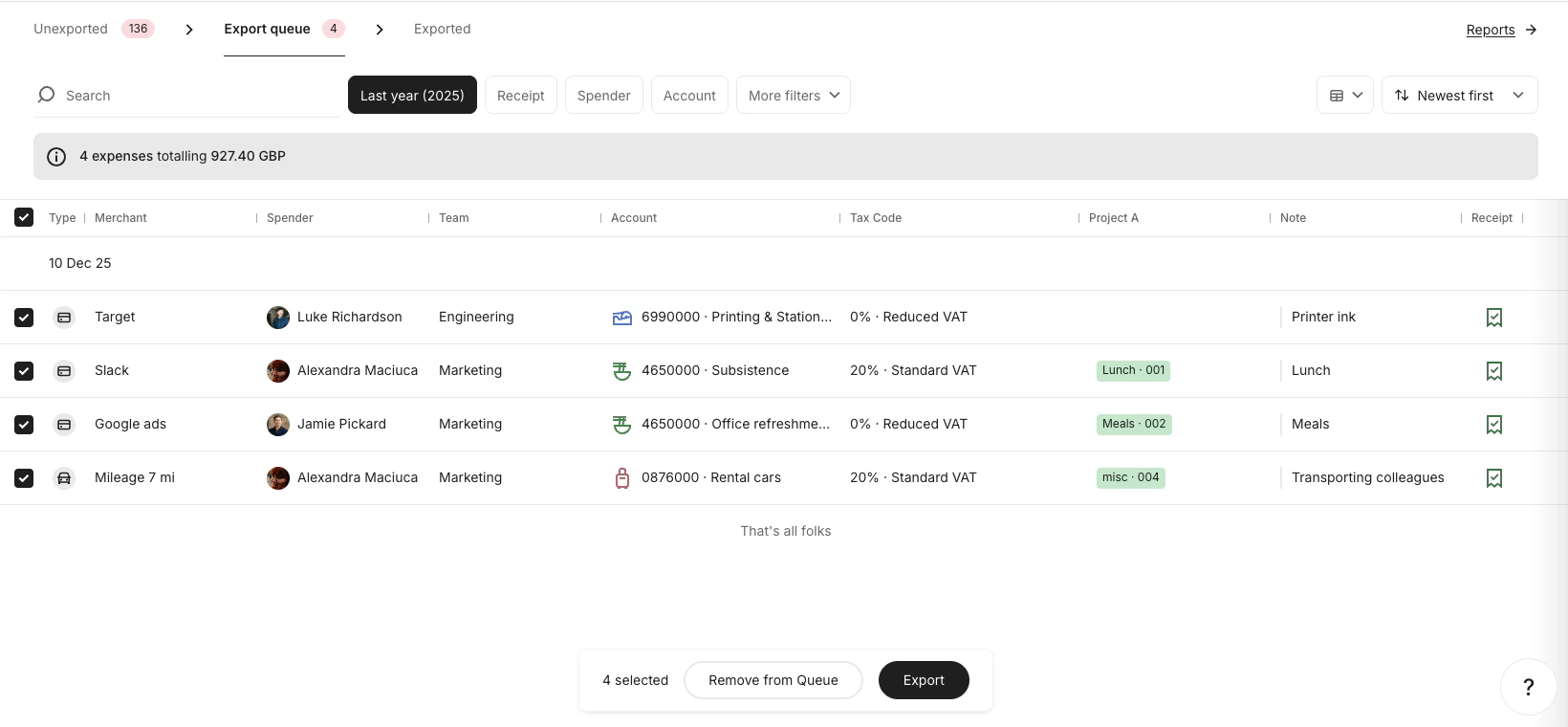Screen dimensions: 1568x727
Task: Click Jamie Pickard's avatar
Action: coord(278,424)
